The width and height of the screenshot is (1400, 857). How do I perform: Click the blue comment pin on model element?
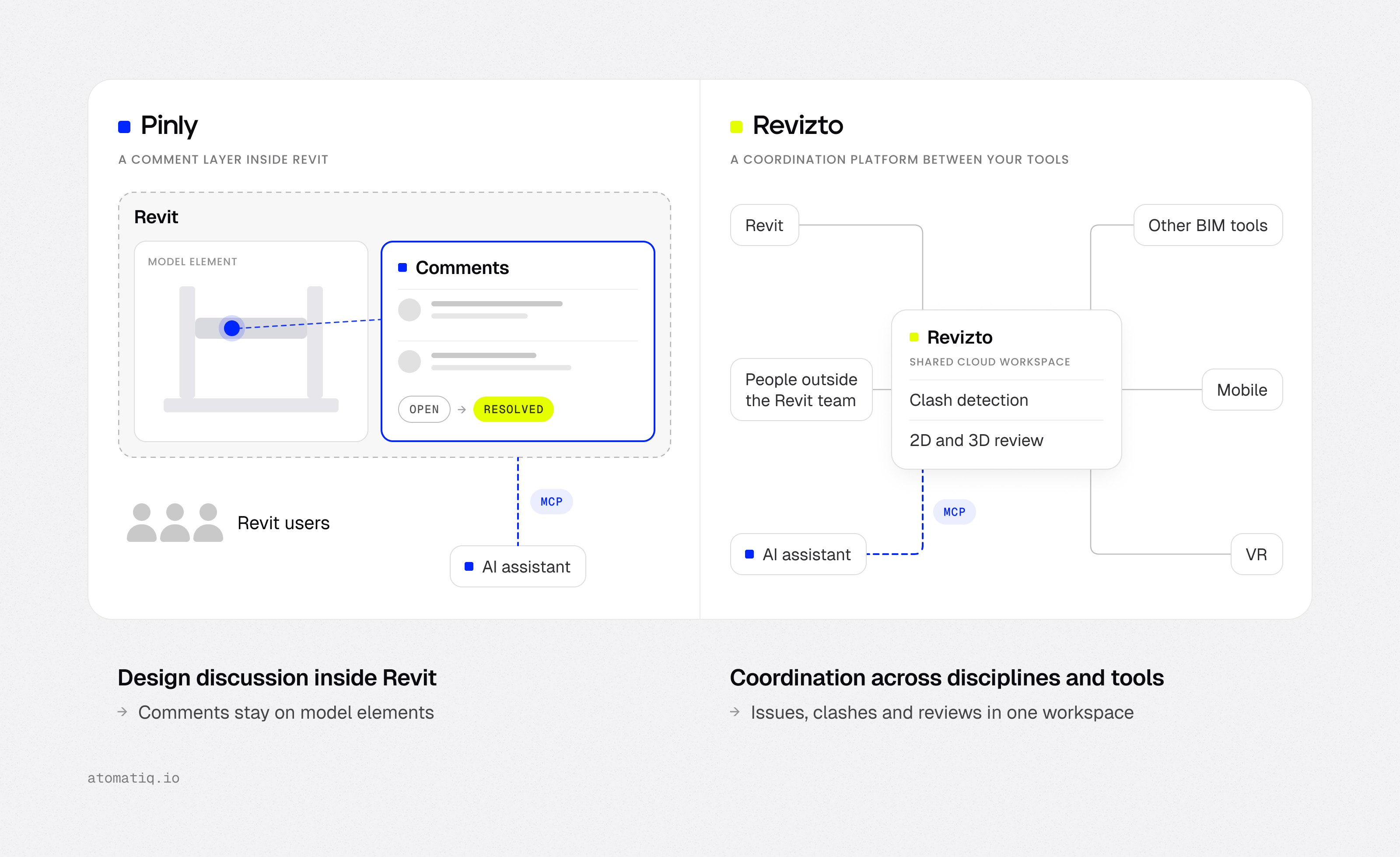click(x=232, y=328)
